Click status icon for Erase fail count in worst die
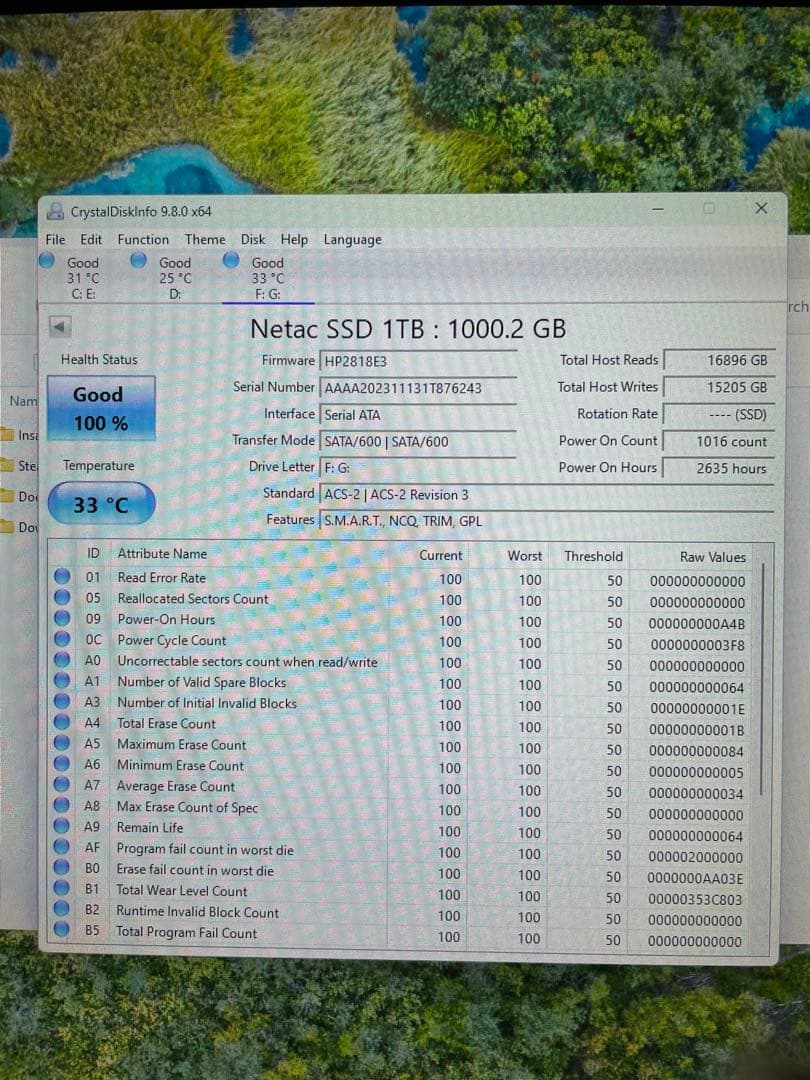The image size is (810, 1080). (x=62, y=866)
